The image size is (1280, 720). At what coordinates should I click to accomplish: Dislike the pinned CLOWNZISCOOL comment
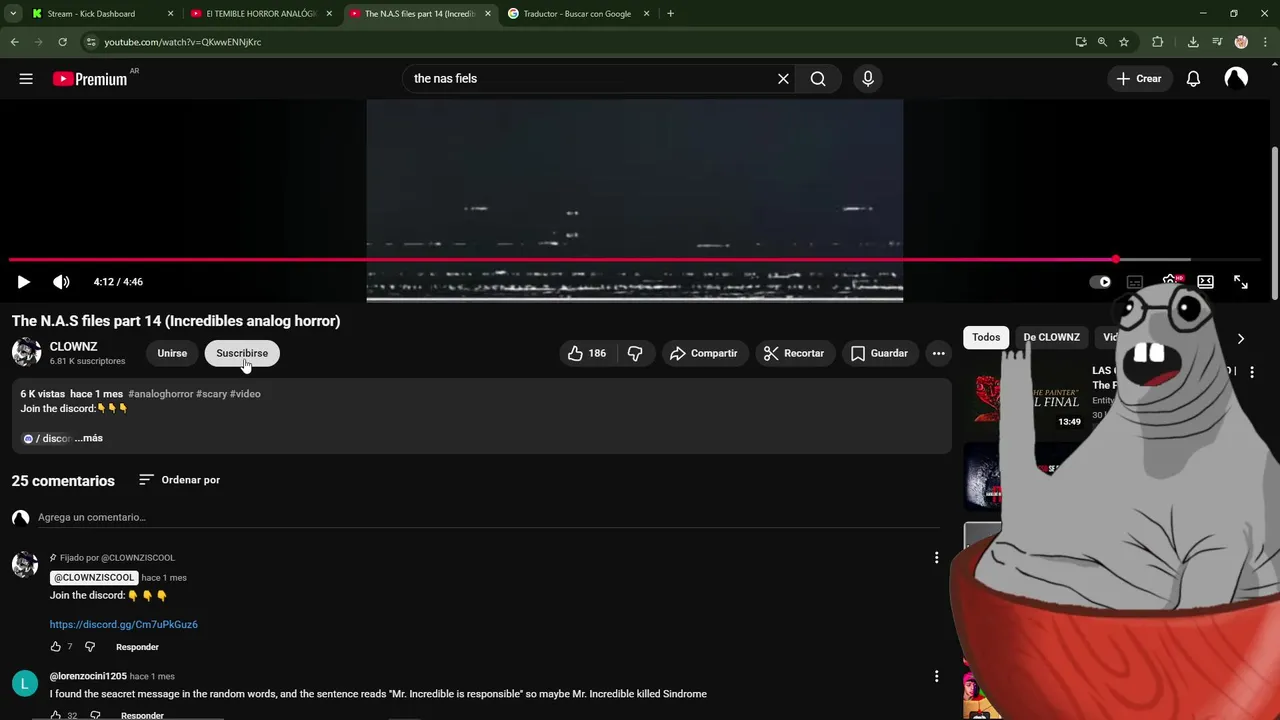pos(90,647)
